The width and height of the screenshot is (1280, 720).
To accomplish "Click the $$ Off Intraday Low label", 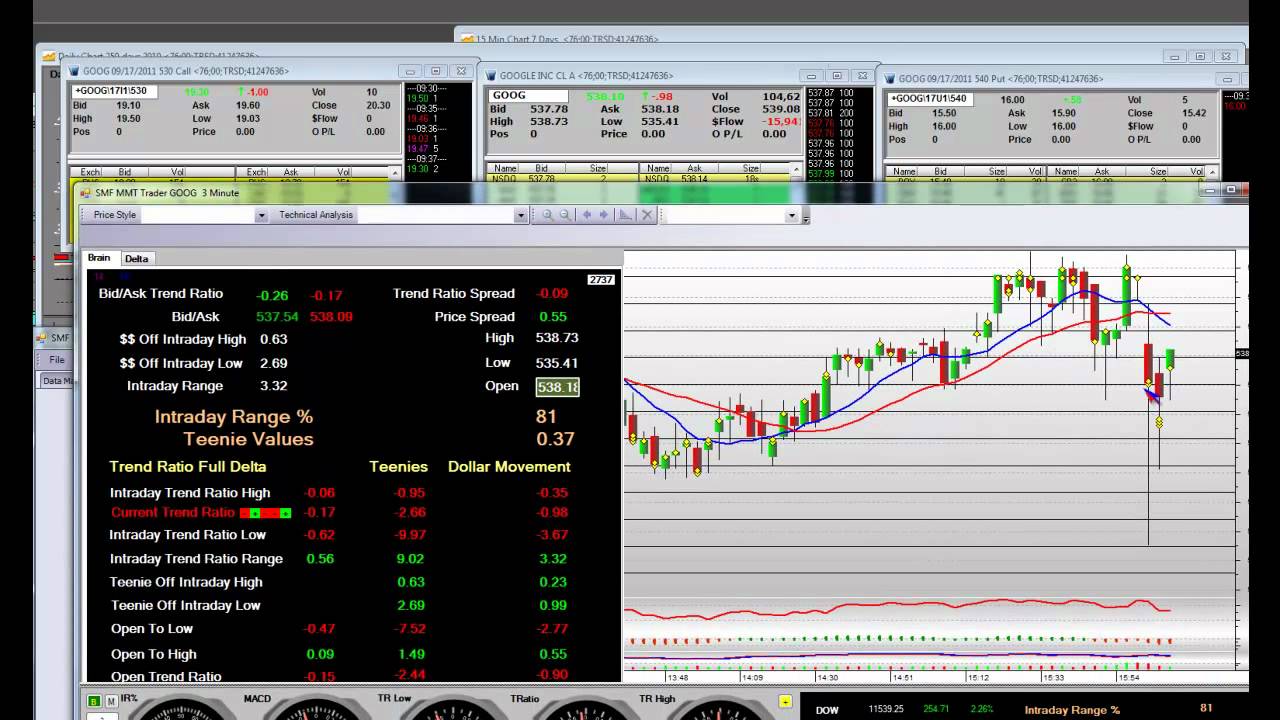I will [181, 363].
